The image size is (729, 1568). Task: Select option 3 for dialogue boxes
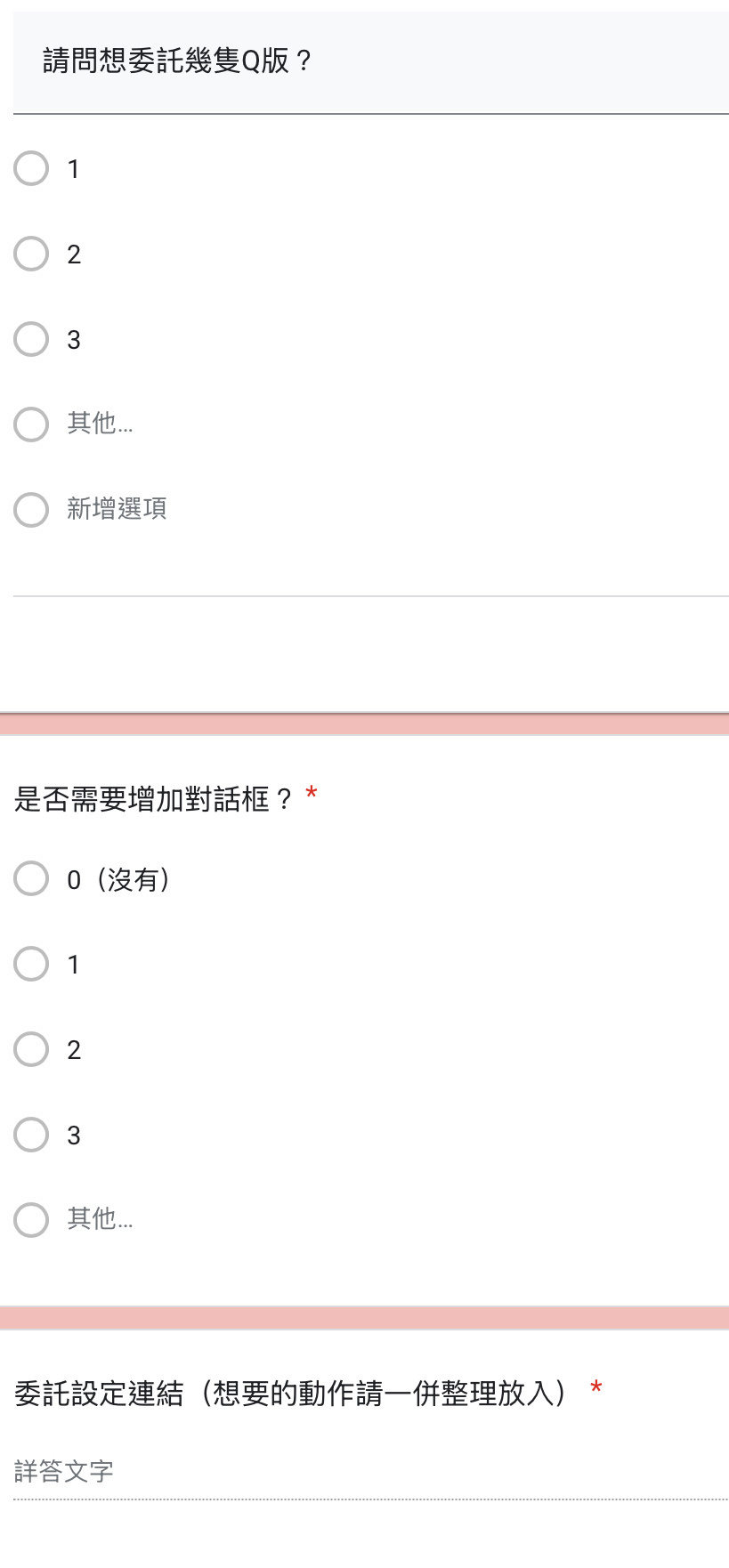pos(31,1135)
